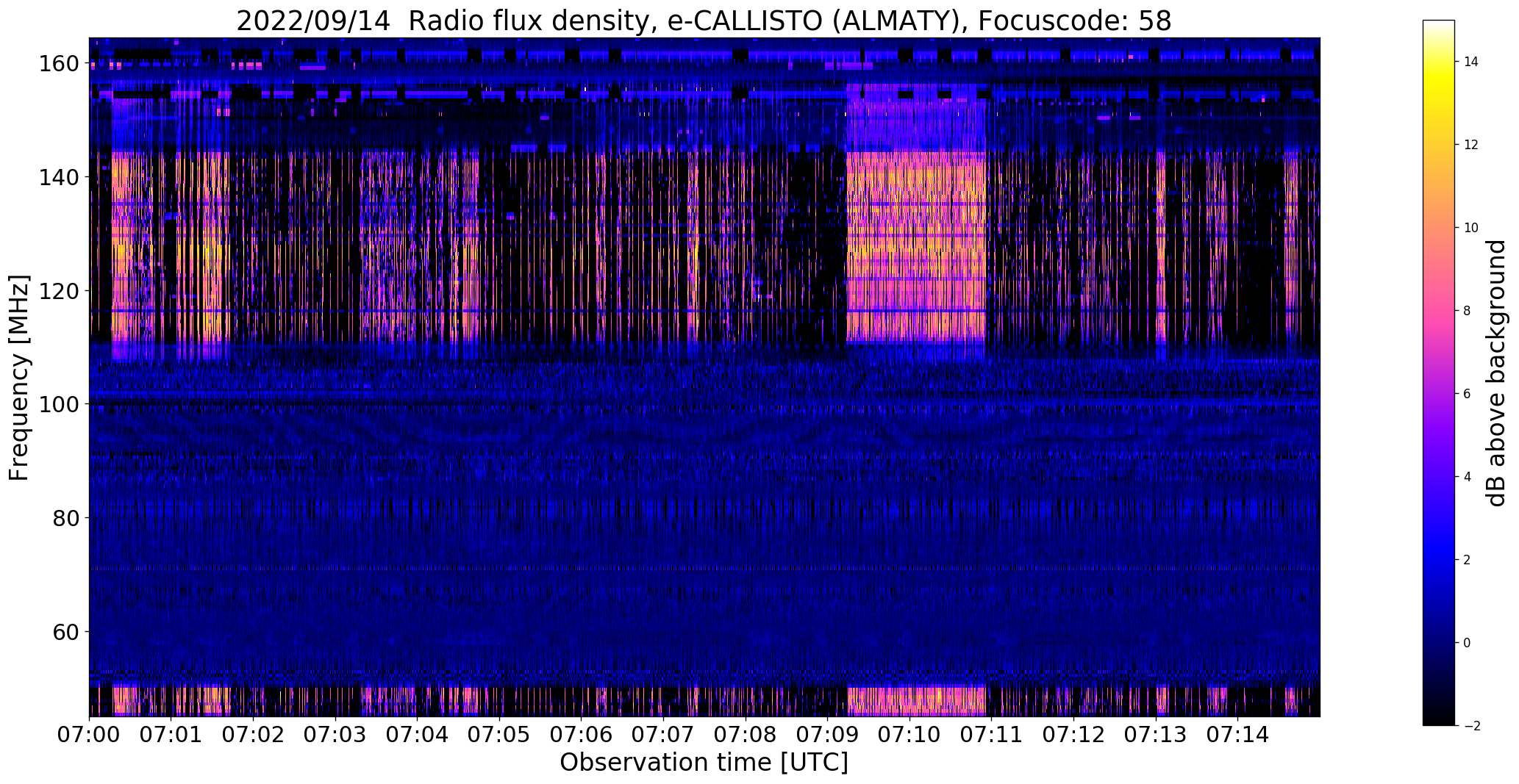1519x784 pixels.
Task: Click the 'dB above background' colorbar label
Action: 1495,373
